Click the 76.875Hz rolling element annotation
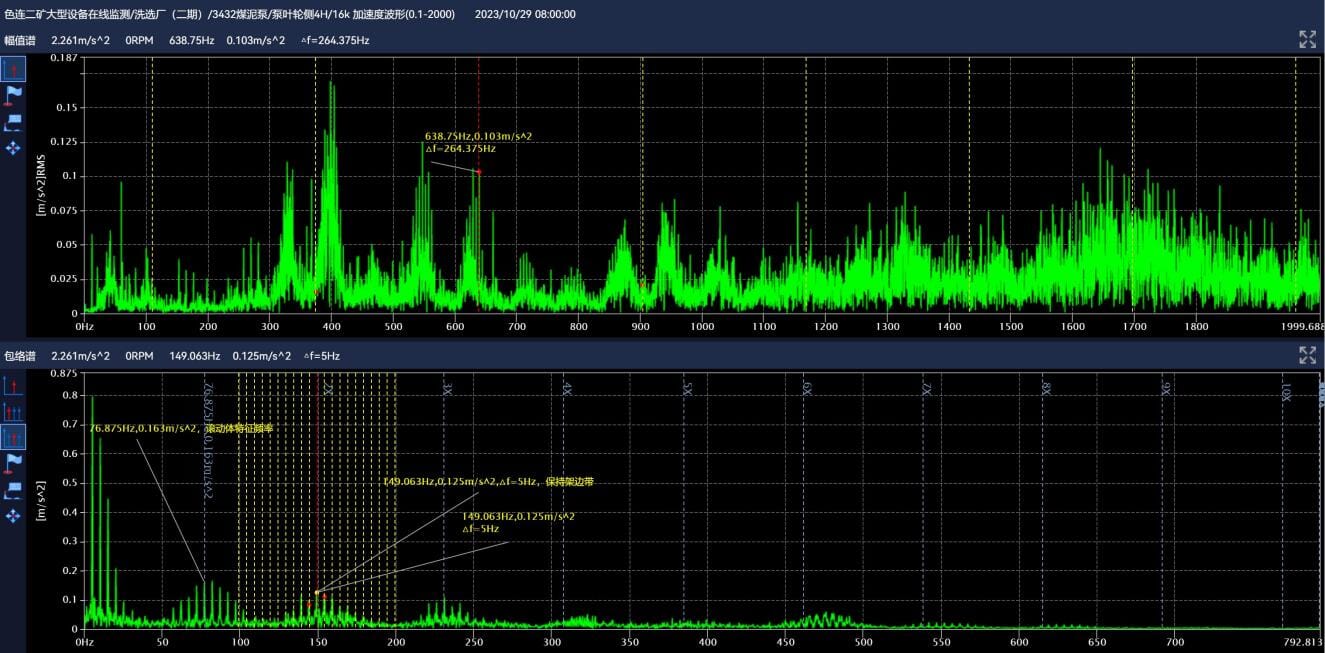This screenshot has height=653, width=1325. pos(181,428)
